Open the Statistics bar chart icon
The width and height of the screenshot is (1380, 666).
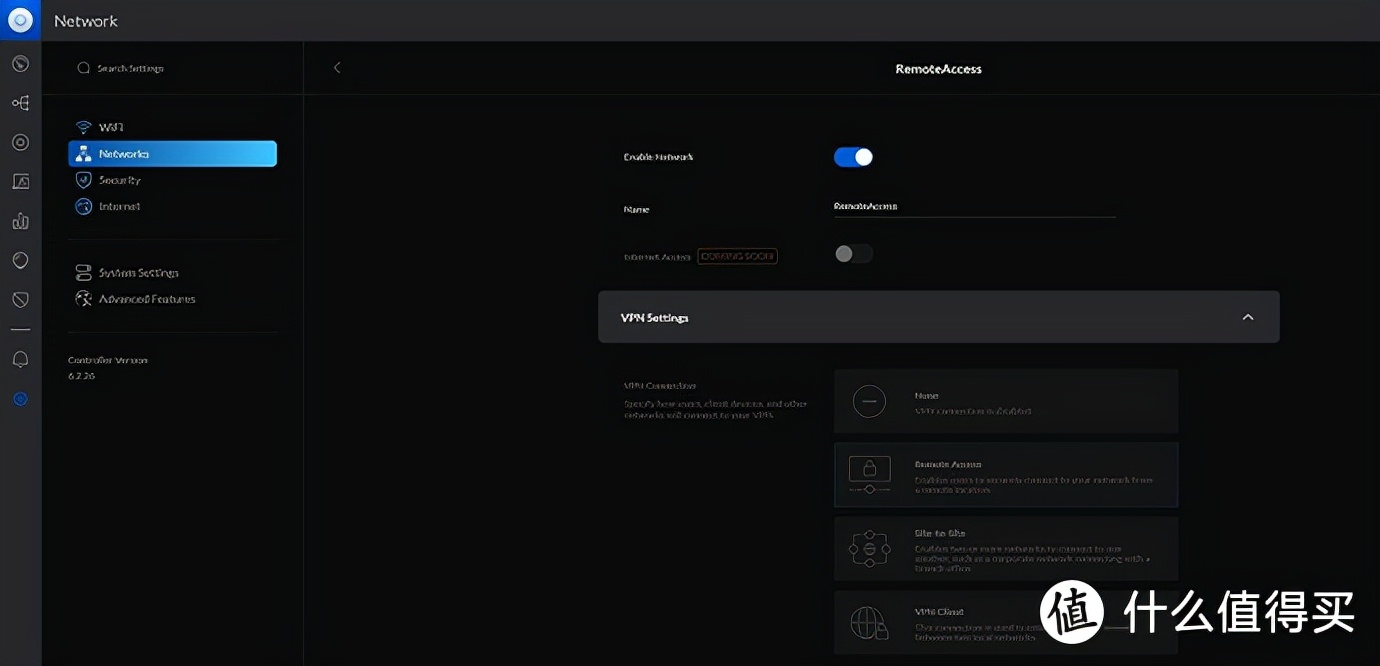[x=20, y=221]
